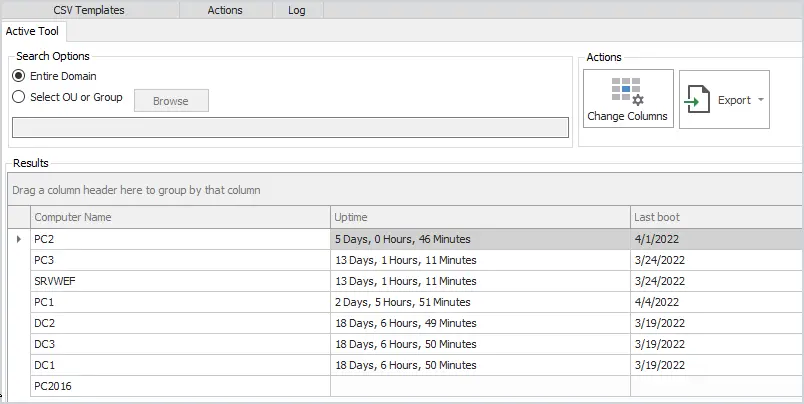Screen dimensions: 804x404
Task: Click the OU path input field
Action: pyautogui.click(x=290, y=128)
